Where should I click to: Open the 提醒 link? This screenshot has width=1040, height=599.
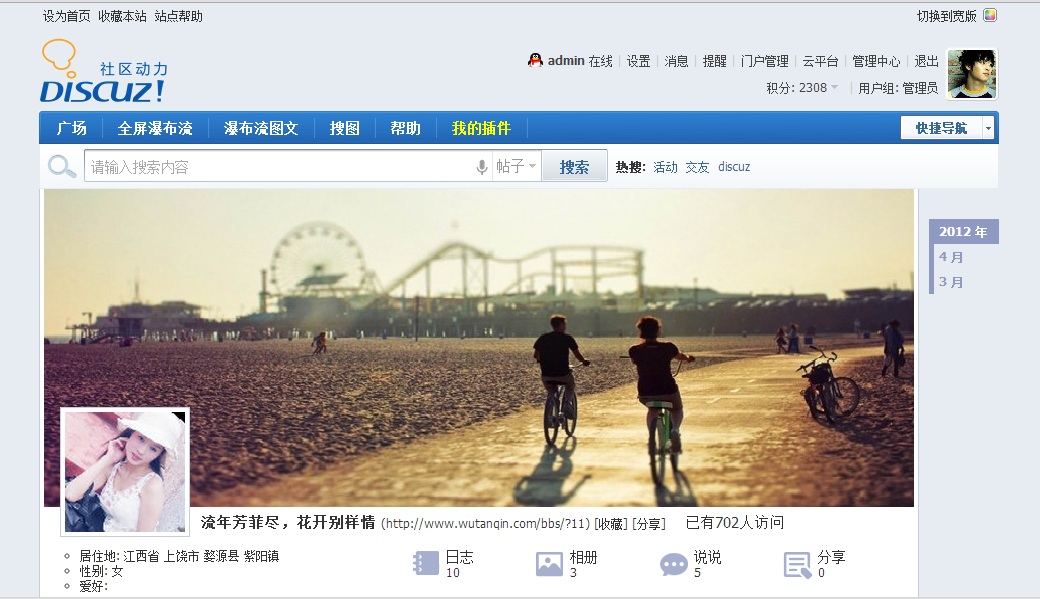click(714, 61)
